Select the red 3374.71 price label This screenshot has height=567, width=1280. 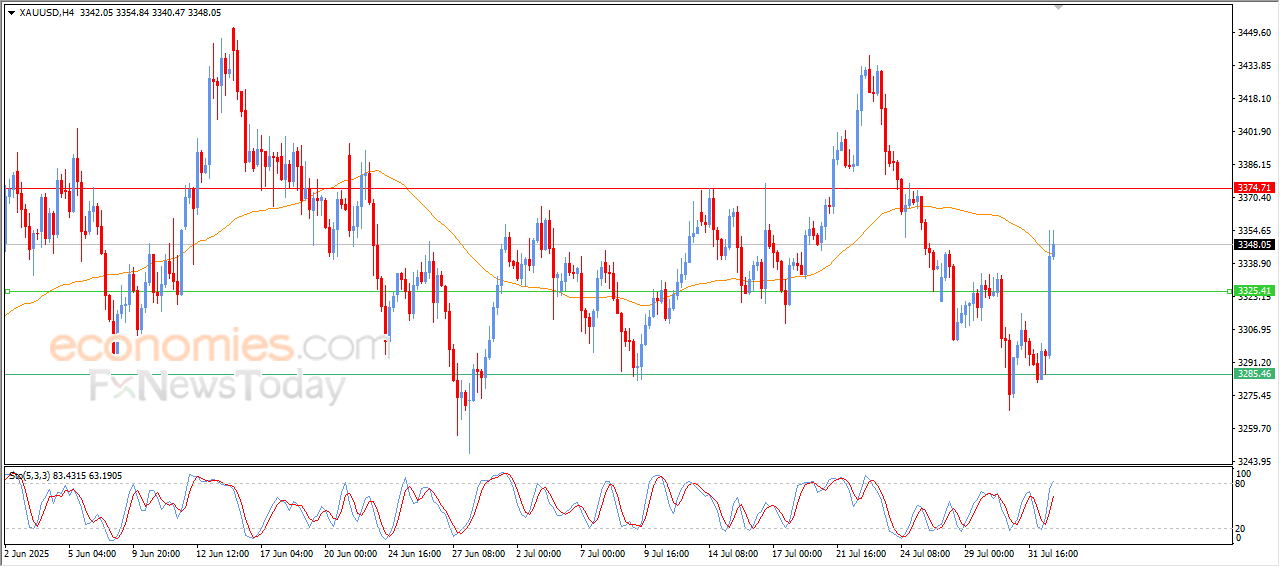[1254, 188]
